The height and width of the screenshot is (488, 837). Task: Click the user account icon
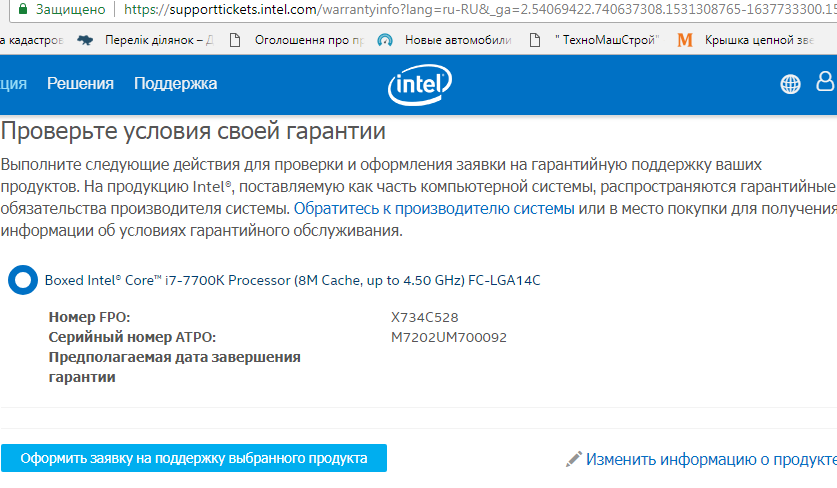[x=825, y=81]
